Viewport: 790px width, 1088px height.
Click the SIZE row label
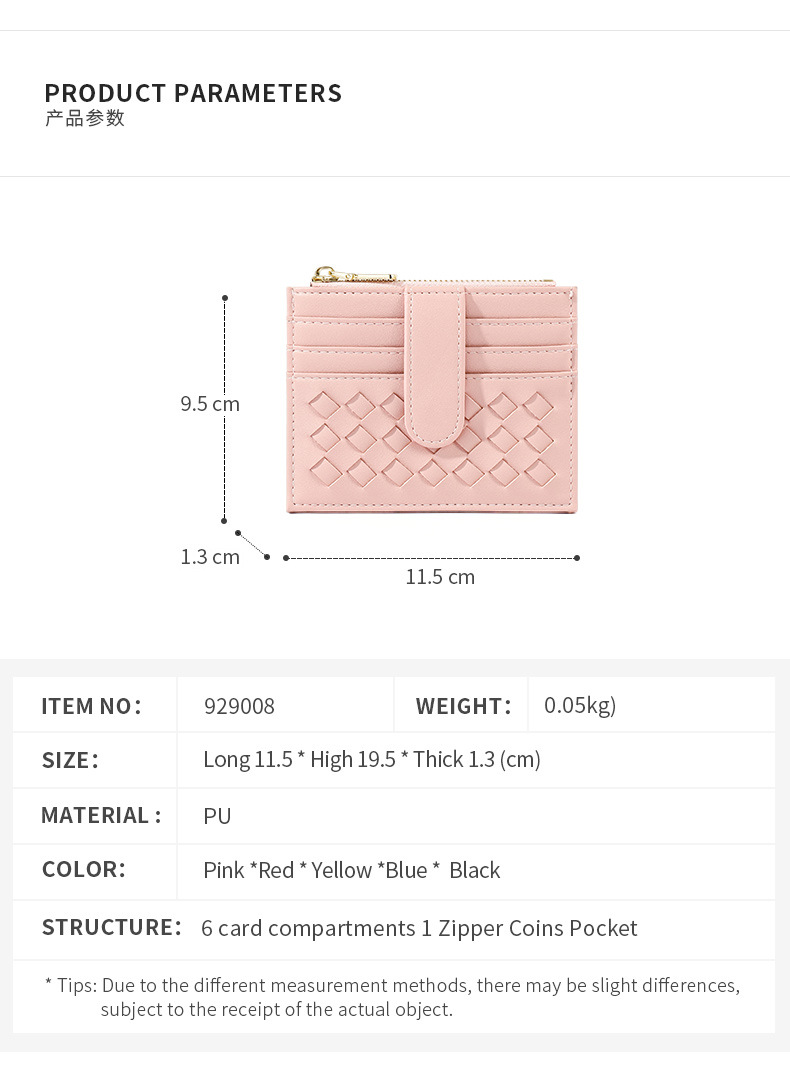[x=70, y=760]
